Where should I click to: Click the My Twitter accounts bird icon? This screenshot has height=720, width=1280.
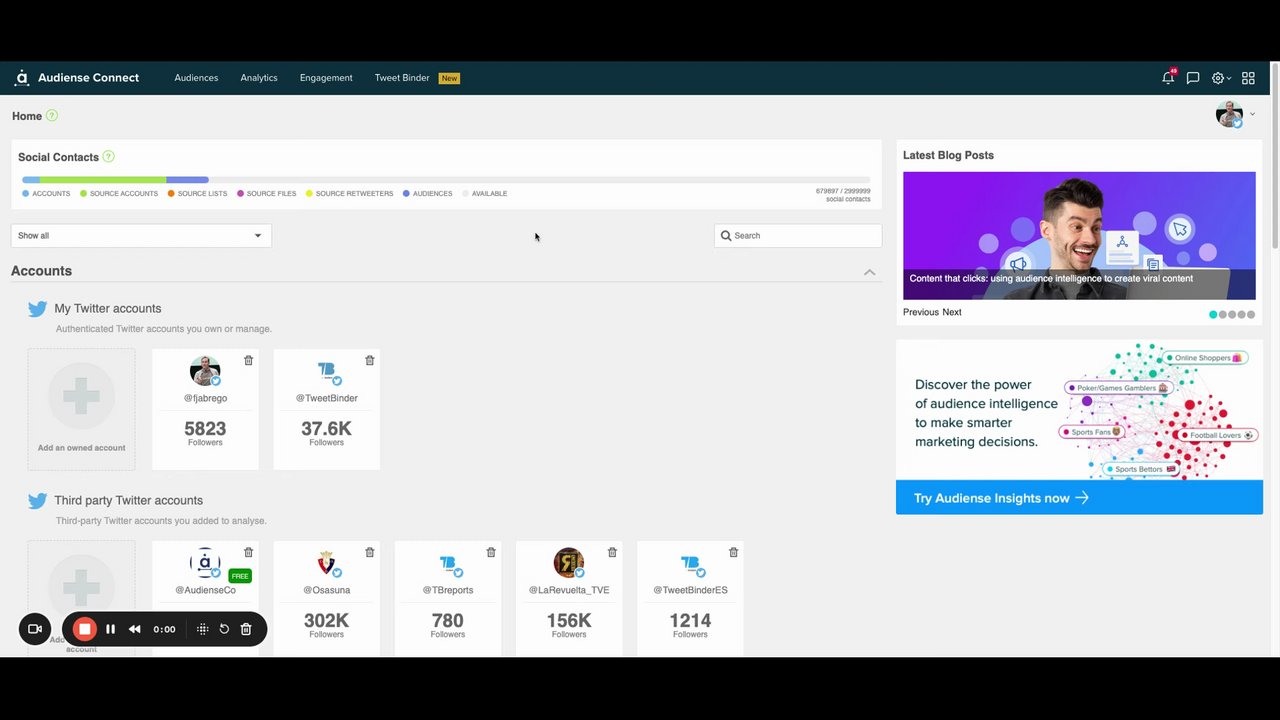38,309
